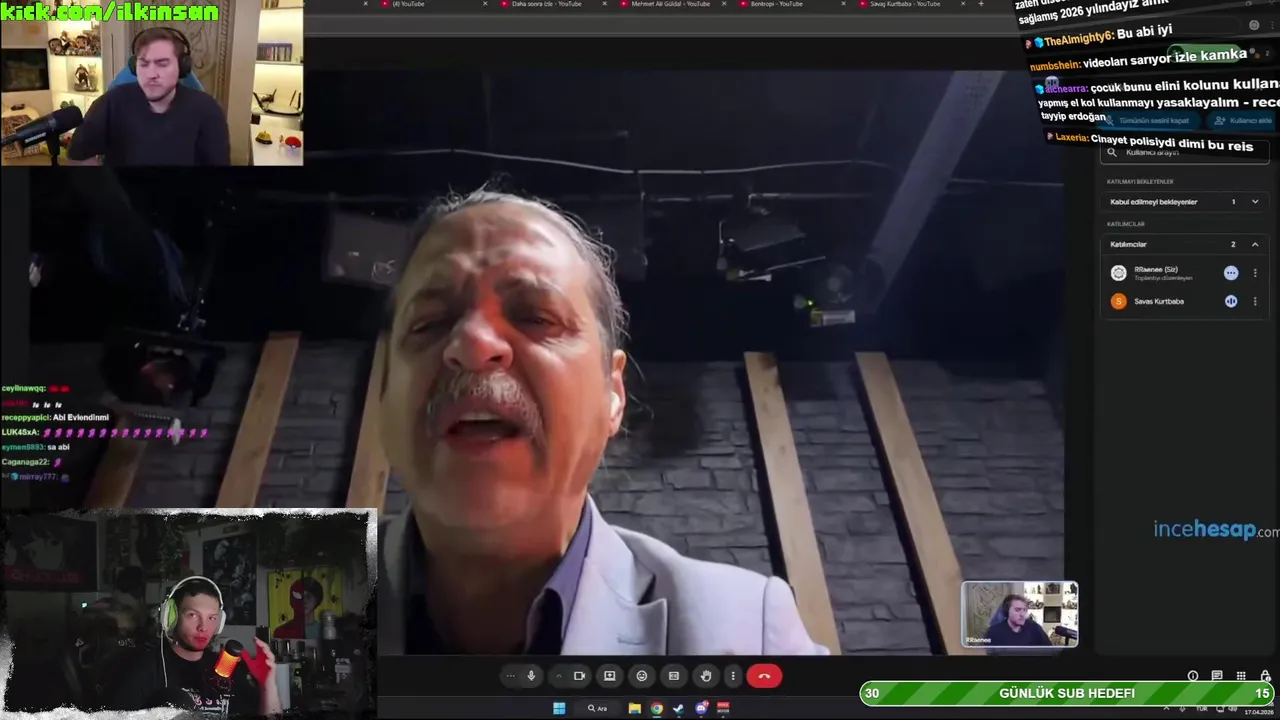Open more options for RRaenee participant
The width and height of the screenshot is (1280, 720).
1255,273
